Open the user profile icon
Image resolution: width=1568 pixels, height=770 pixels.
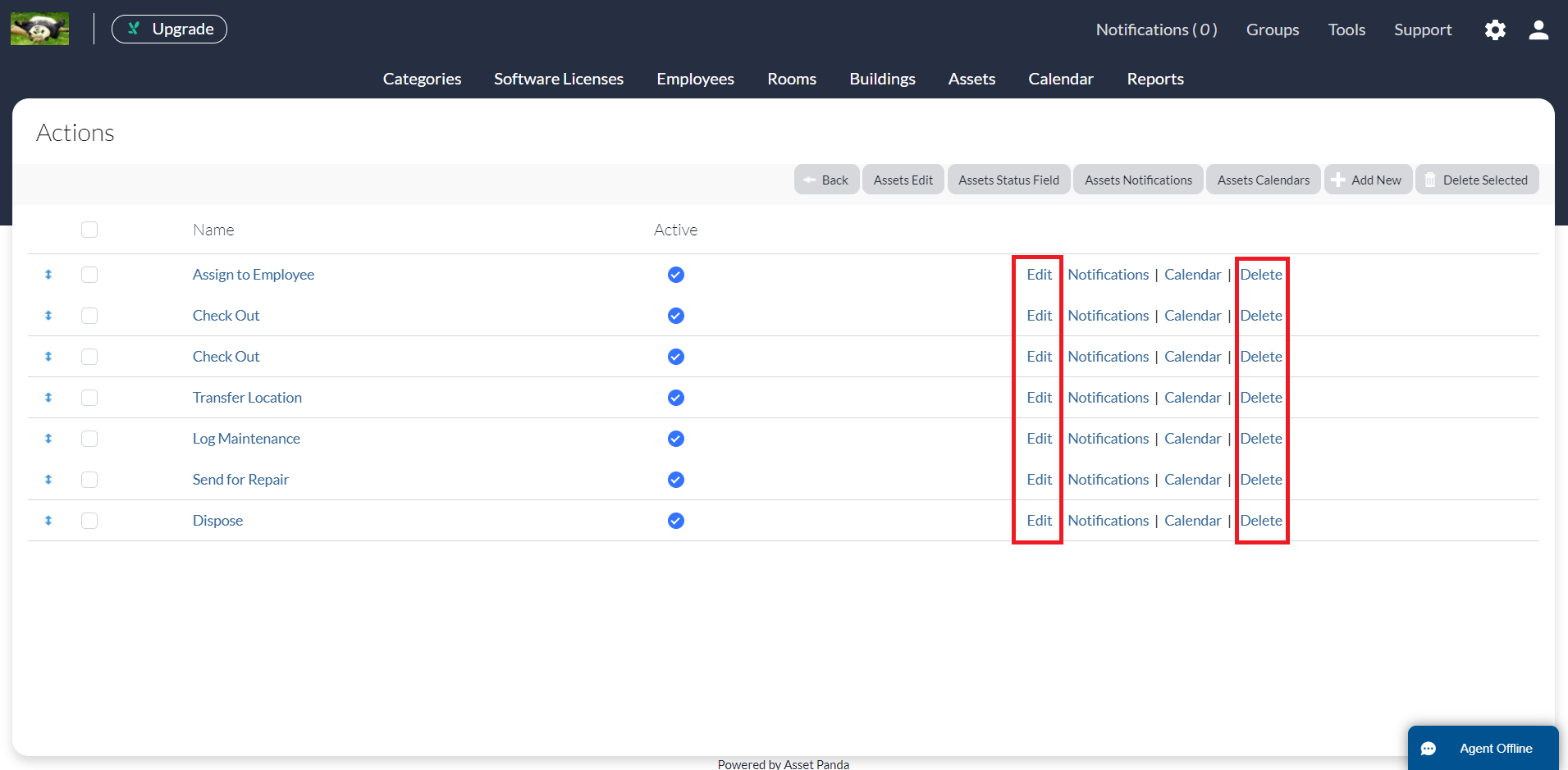pyautogui.click(x=1538, y=30)
